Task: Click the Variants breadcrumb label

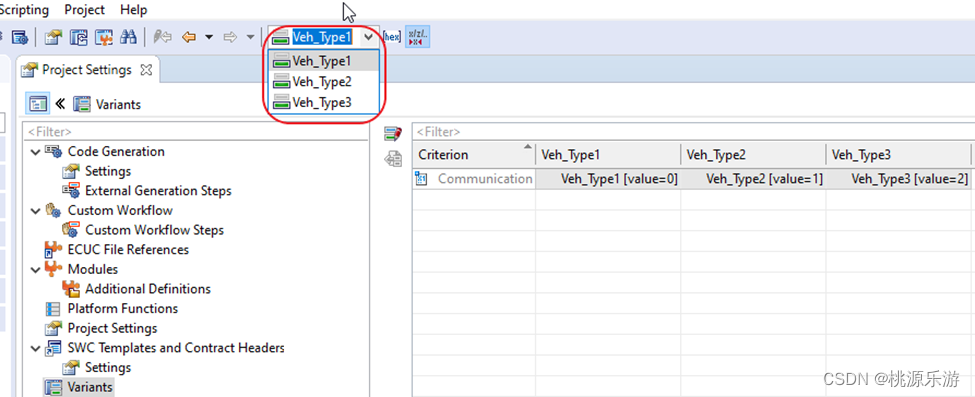Action: pyautogui.click(x=118, y=104)
